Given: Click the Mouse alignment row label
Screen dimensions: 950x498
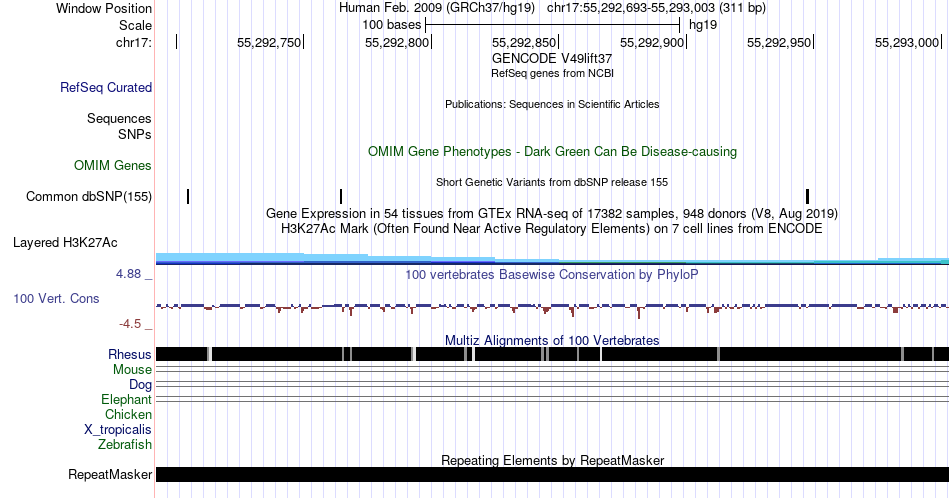Looking at the screenshot, I should coord(132,369).
